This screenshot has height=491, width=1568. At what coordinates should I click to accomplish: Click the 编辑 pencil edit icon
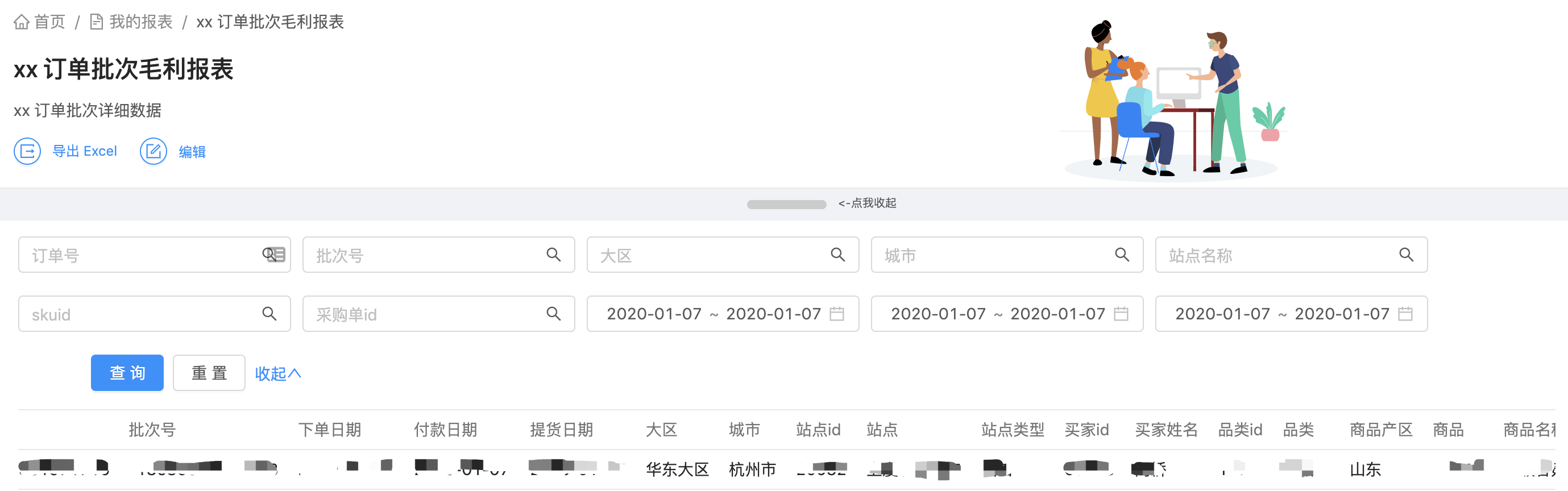[154, 152]
